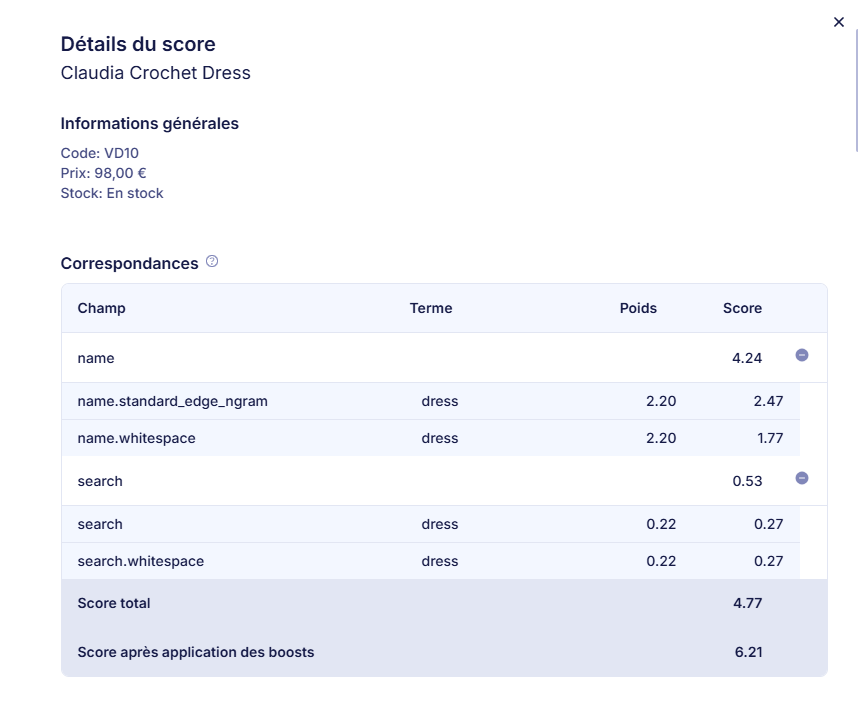Click the Terme column header
Image resolution: width=858 pixels, height=705 pixels.
[x=431, y=308]
